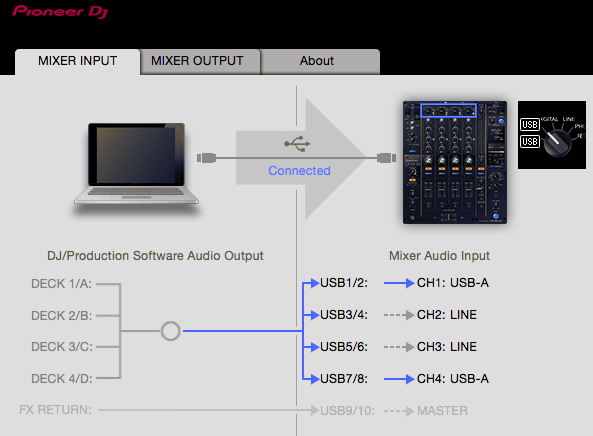The height and width of the screenshot is (436, 593).
Task: Click the USB input selector knob image
Action: (x=552, y=135)
